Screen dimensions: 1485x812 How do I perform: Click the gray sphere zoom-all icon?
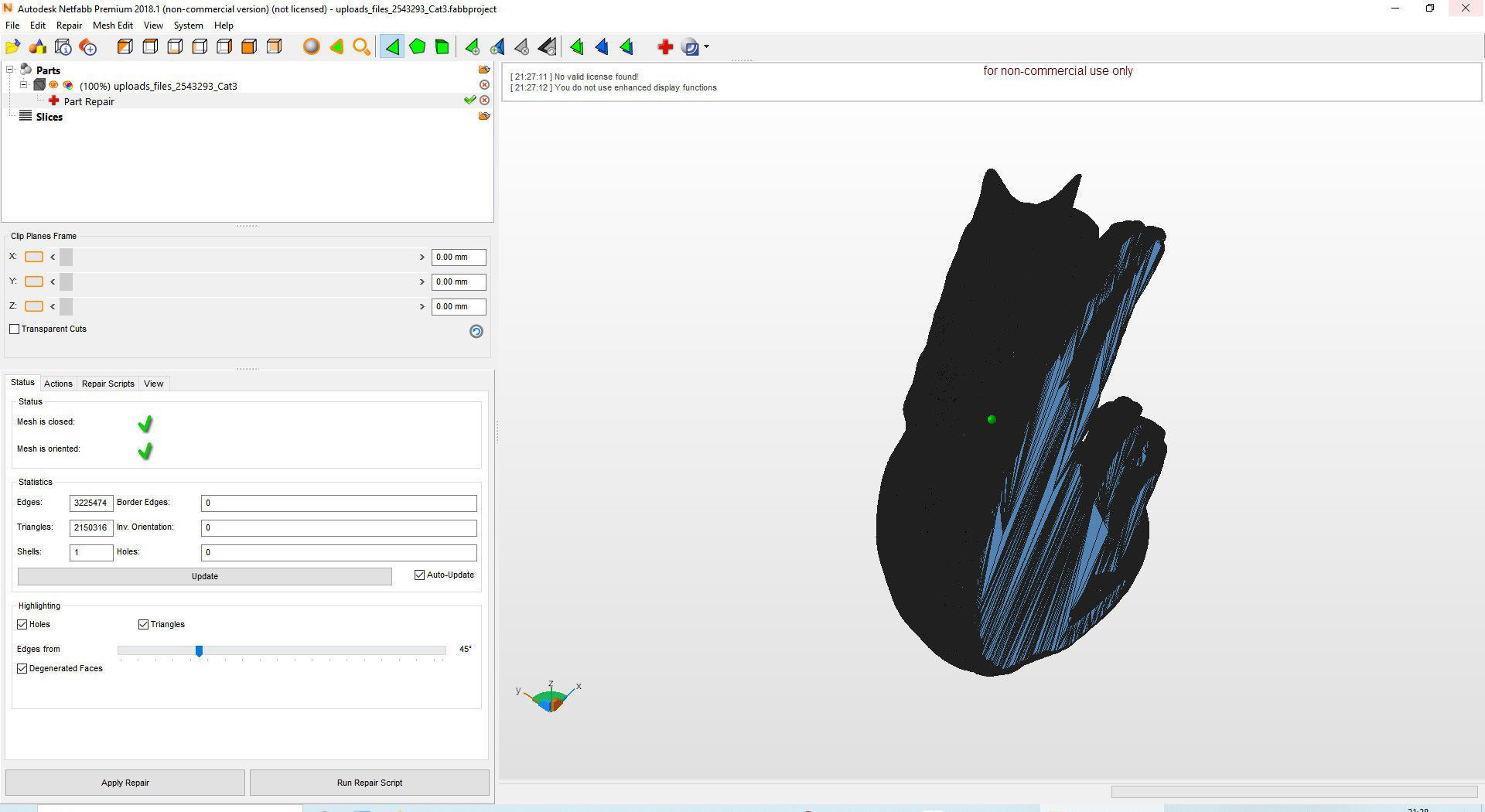coord(312,47)
